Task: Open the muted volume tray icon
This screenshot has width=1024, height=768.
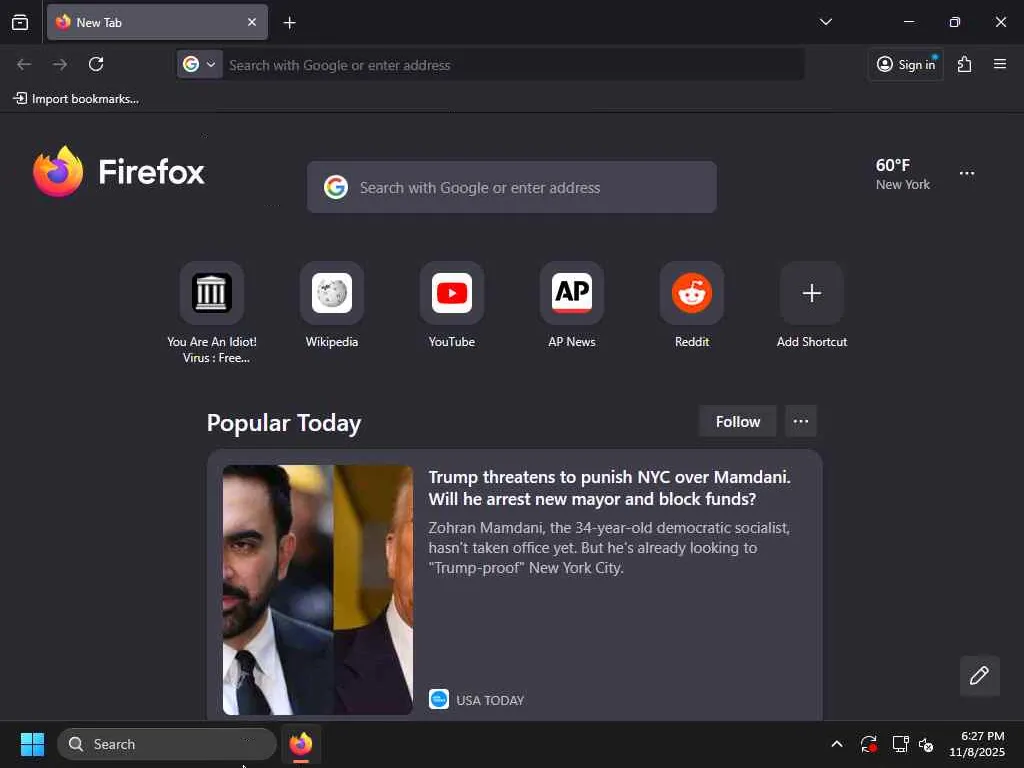Action: [925, 744]
